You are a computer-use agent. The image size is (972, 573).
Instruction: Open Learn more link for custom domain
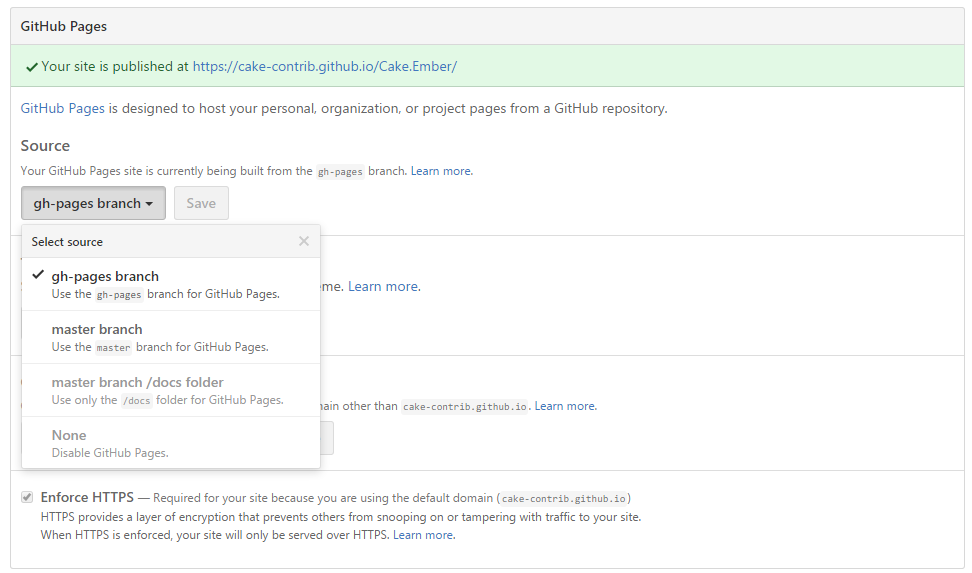565,406
